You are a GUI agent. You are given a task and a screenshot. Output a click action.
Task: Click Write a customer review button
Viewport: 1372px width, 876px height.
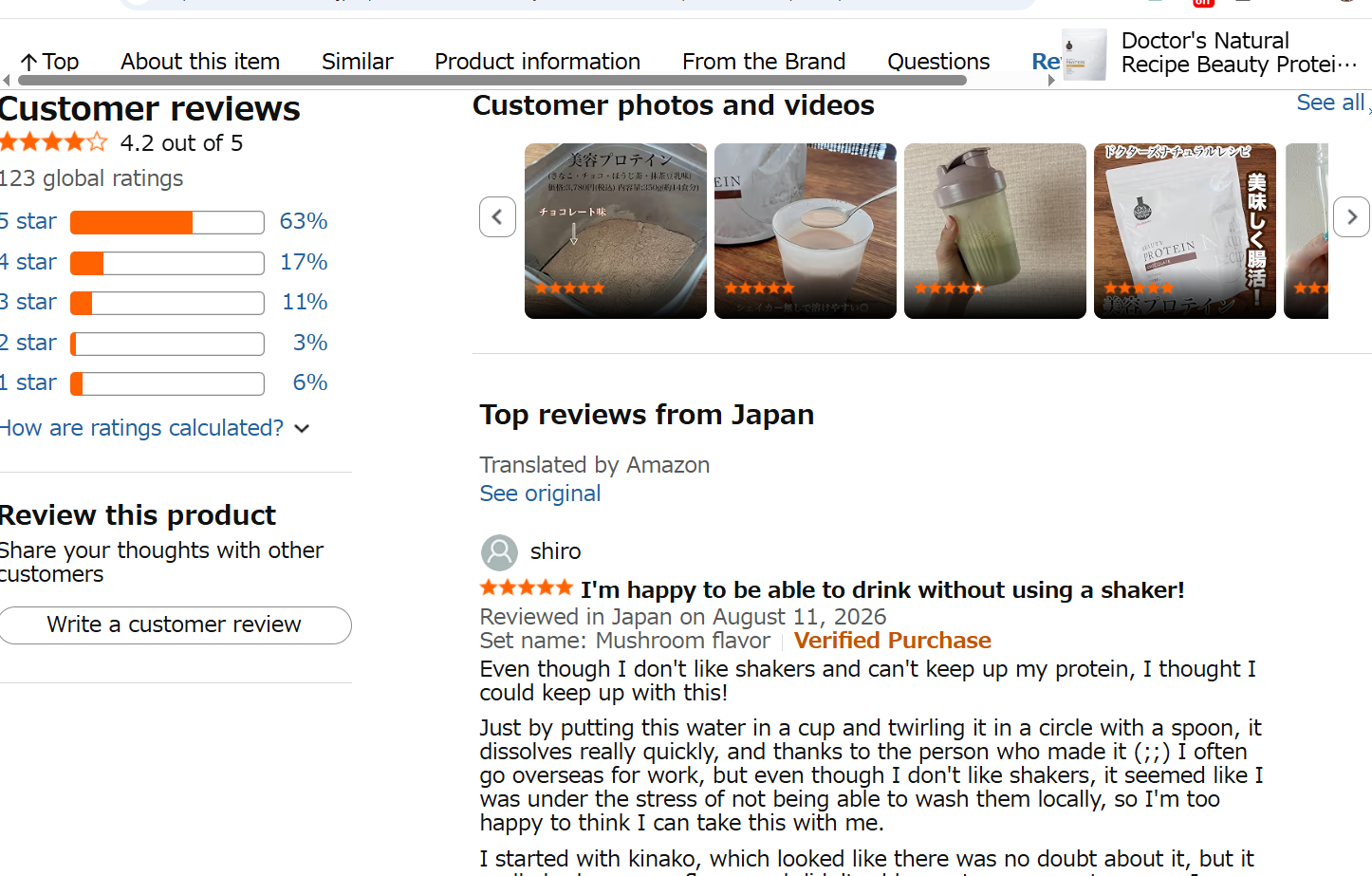[174, 624]
